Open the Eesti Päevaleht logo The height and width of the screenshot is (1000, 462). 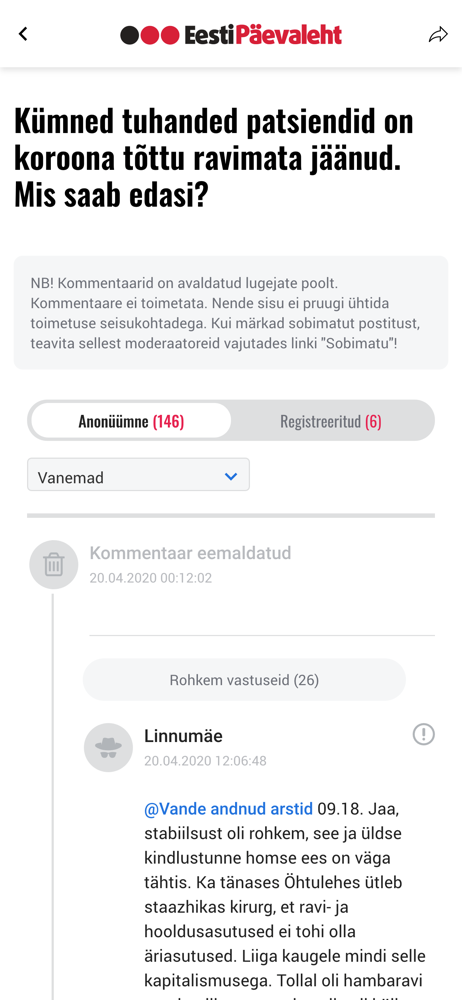231,34
